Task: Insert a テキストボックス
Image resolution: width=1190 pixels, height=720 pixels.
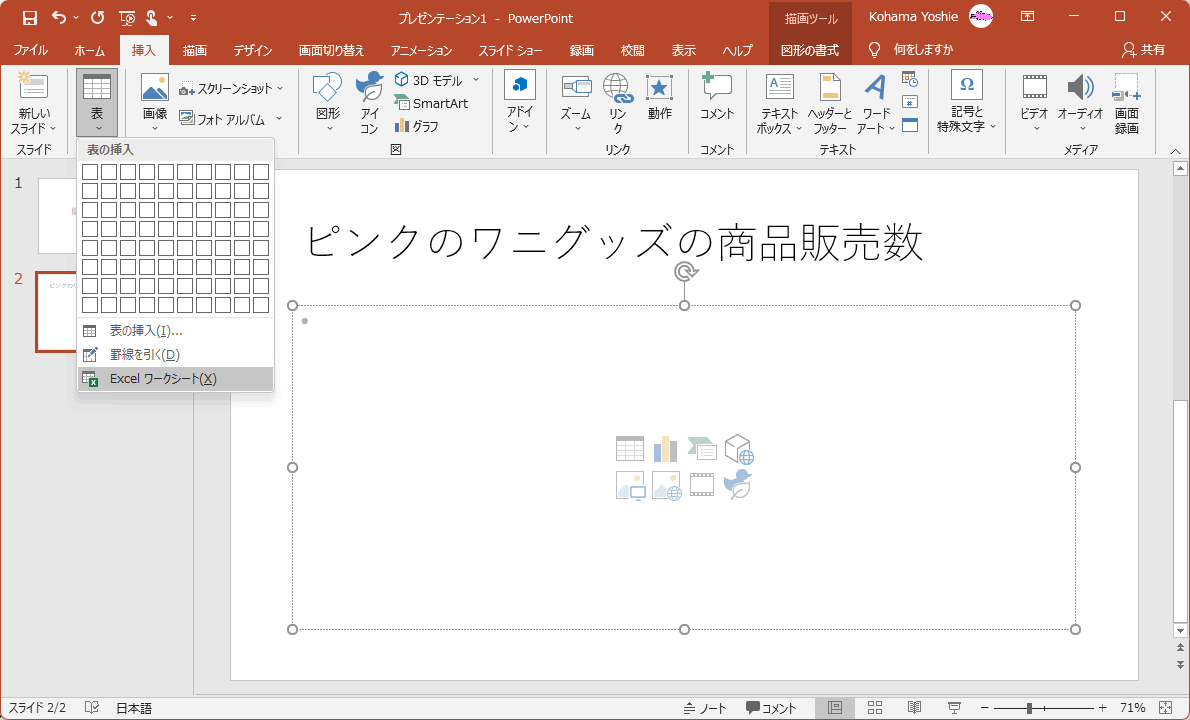Action: click(x=778, y=102)
